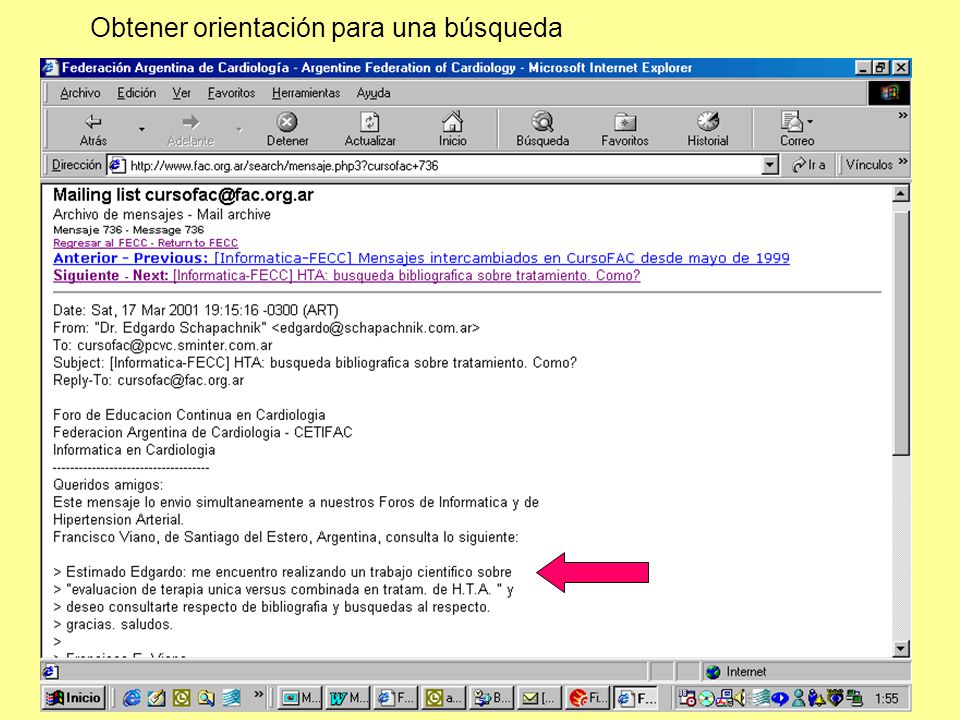960x720 pixels.
Task: Click the vertical scrollbar thumb
Action: [x=901, y=332]
